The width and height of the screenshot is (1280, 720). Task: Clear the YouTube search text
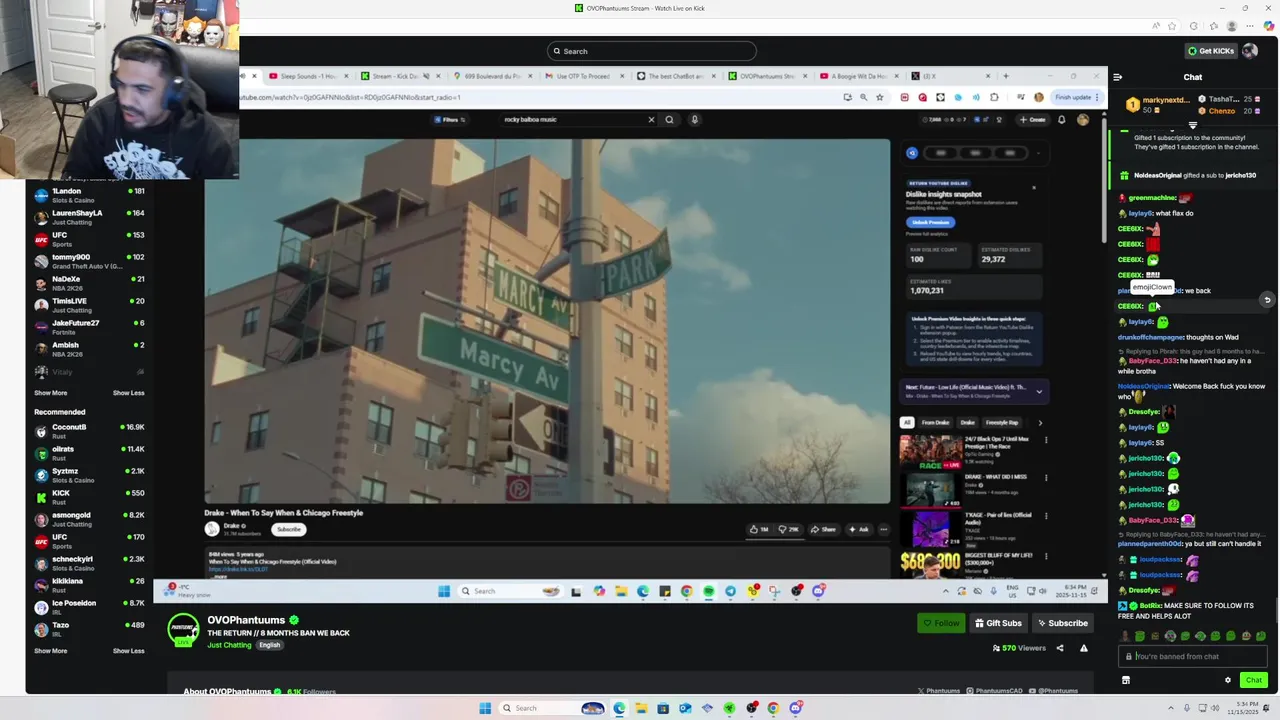tap(651, 120)
